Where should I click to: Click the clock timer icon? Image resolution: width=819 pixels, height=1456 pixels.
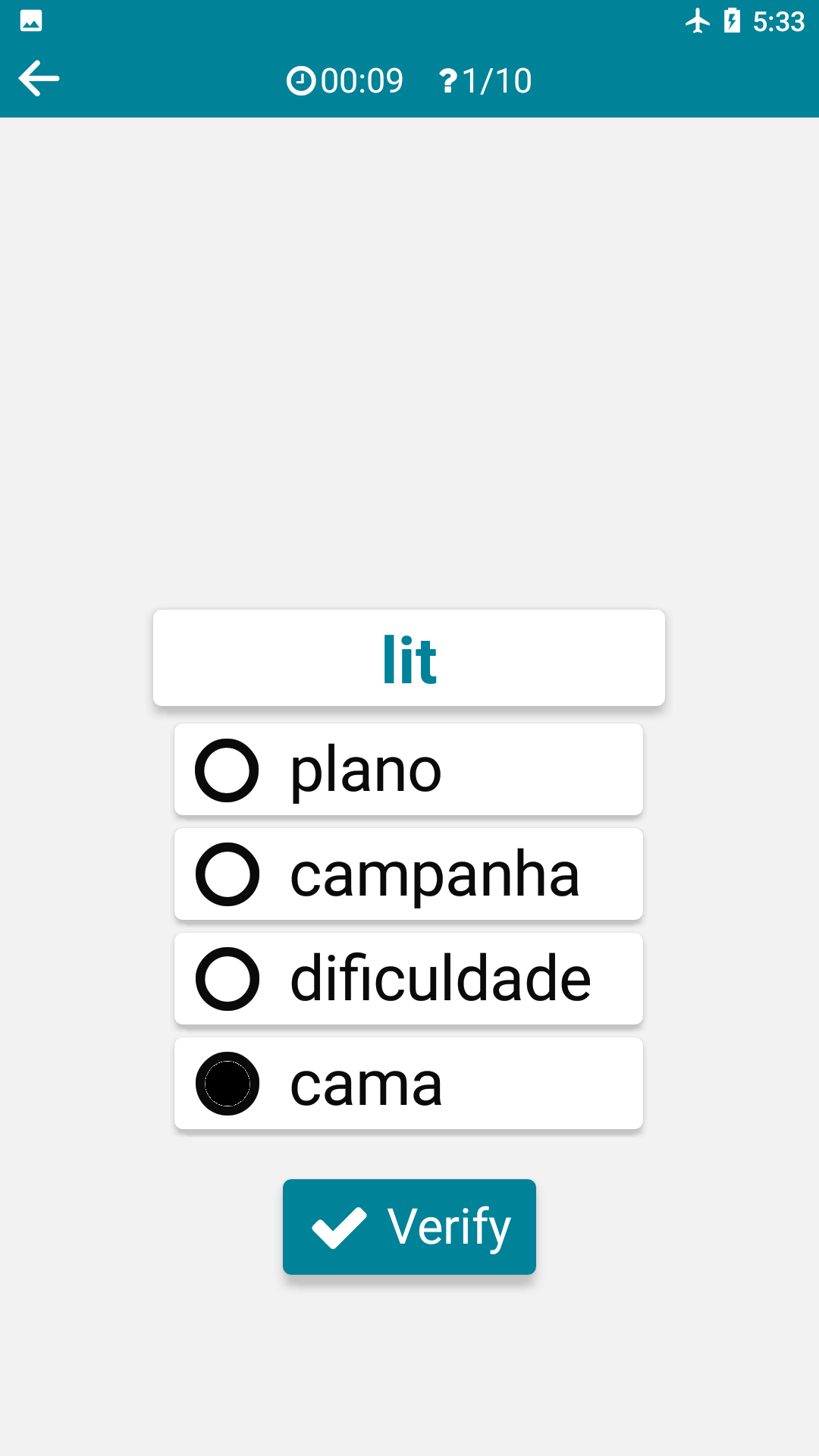click(300, 80)
